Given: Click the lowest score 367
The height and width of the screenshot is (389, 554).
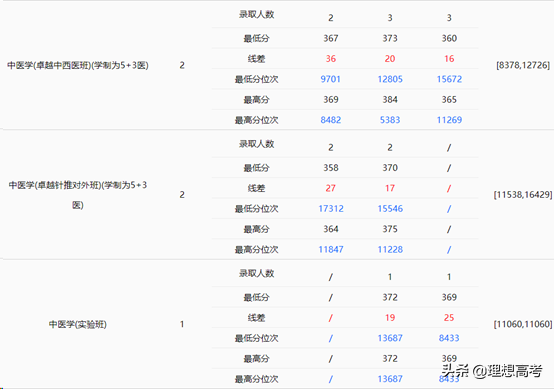Looking at the screenshot, I should click(x=331, y=38).
